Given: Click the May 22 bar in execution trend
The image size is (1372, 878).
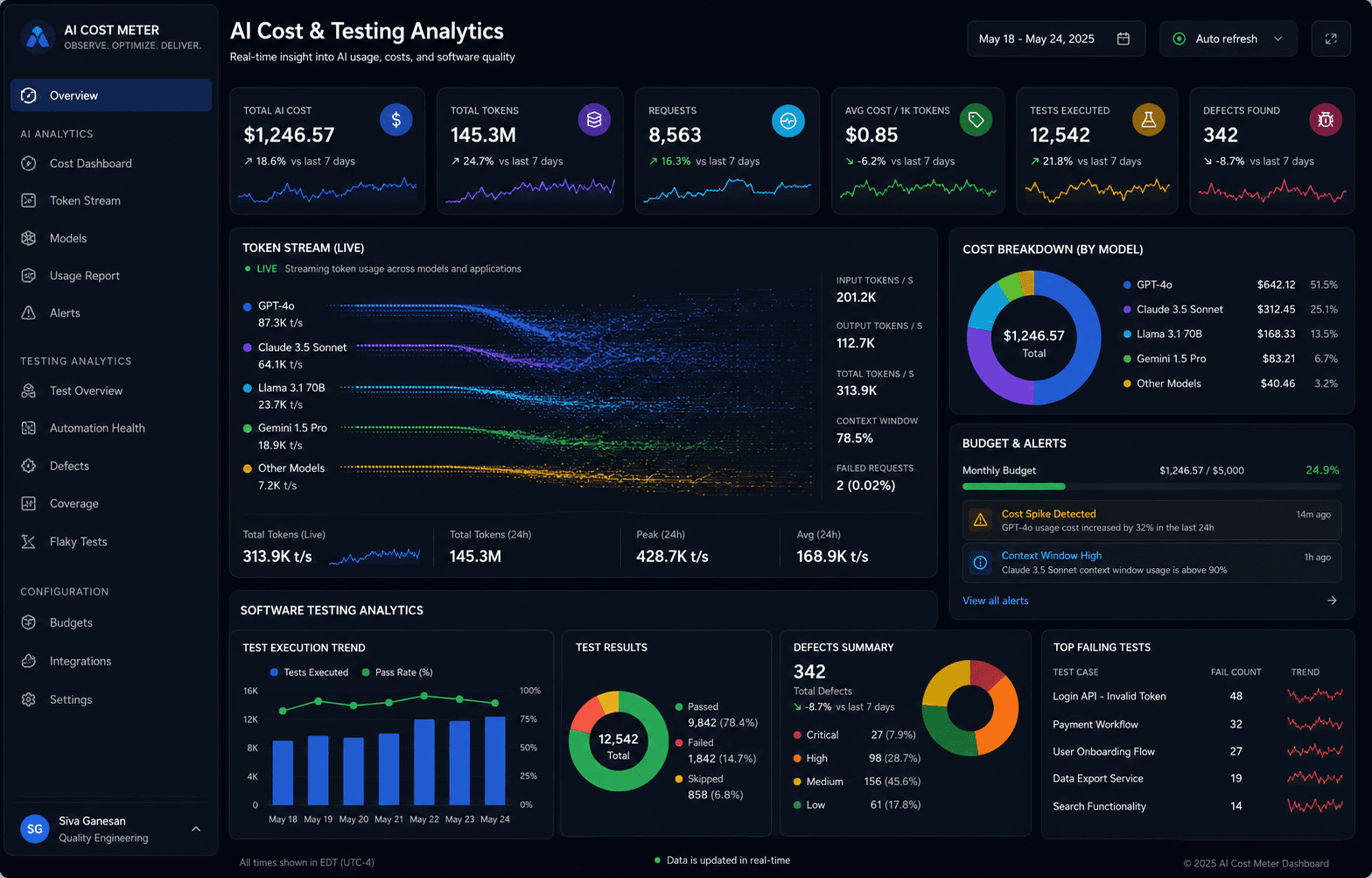Looking at the screenshot, I should tap(424, 762).
